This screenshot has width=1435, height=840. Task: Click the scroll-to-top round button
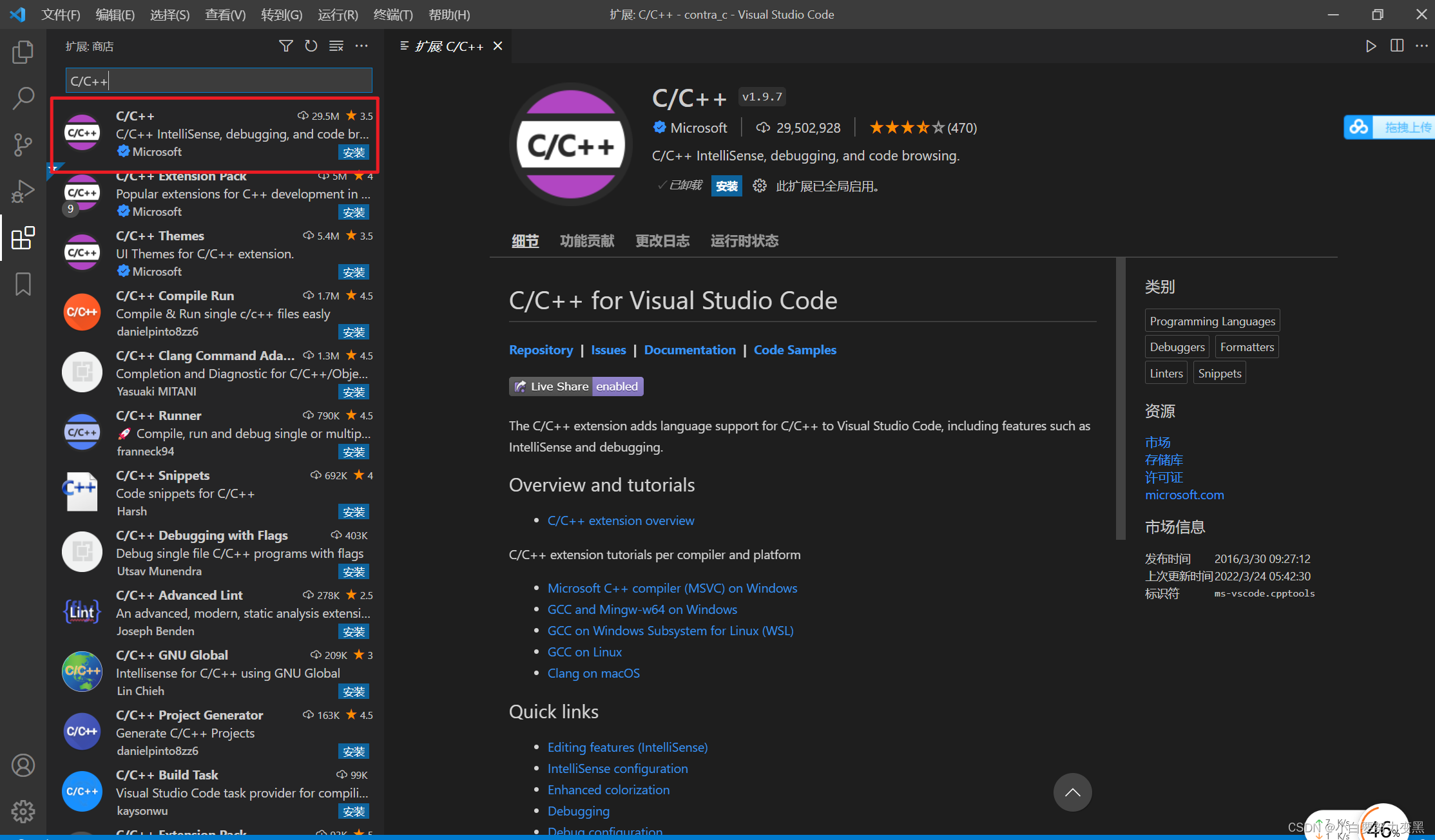1072,792
